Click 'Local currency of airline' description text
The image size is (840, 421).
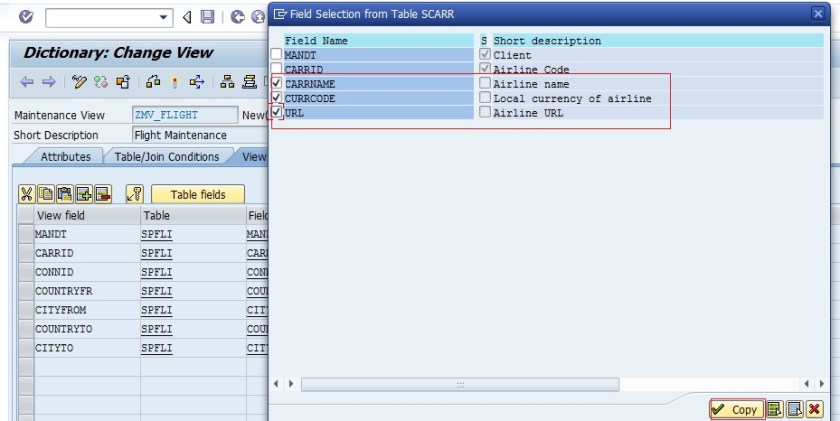(x=572, y=99)
